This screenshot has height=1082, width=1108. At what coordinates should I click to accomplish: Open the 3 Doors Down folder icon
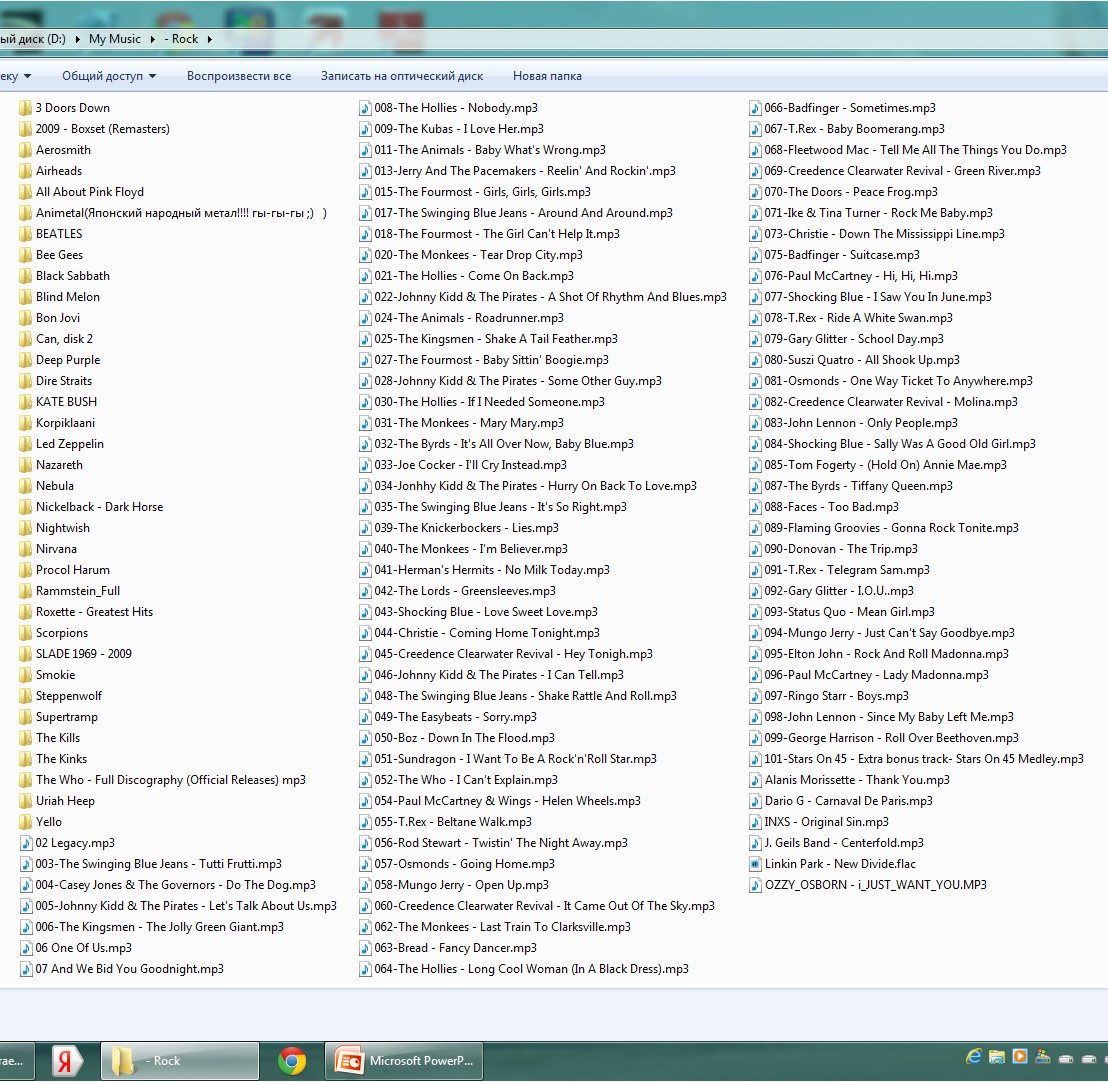[25, 108]
